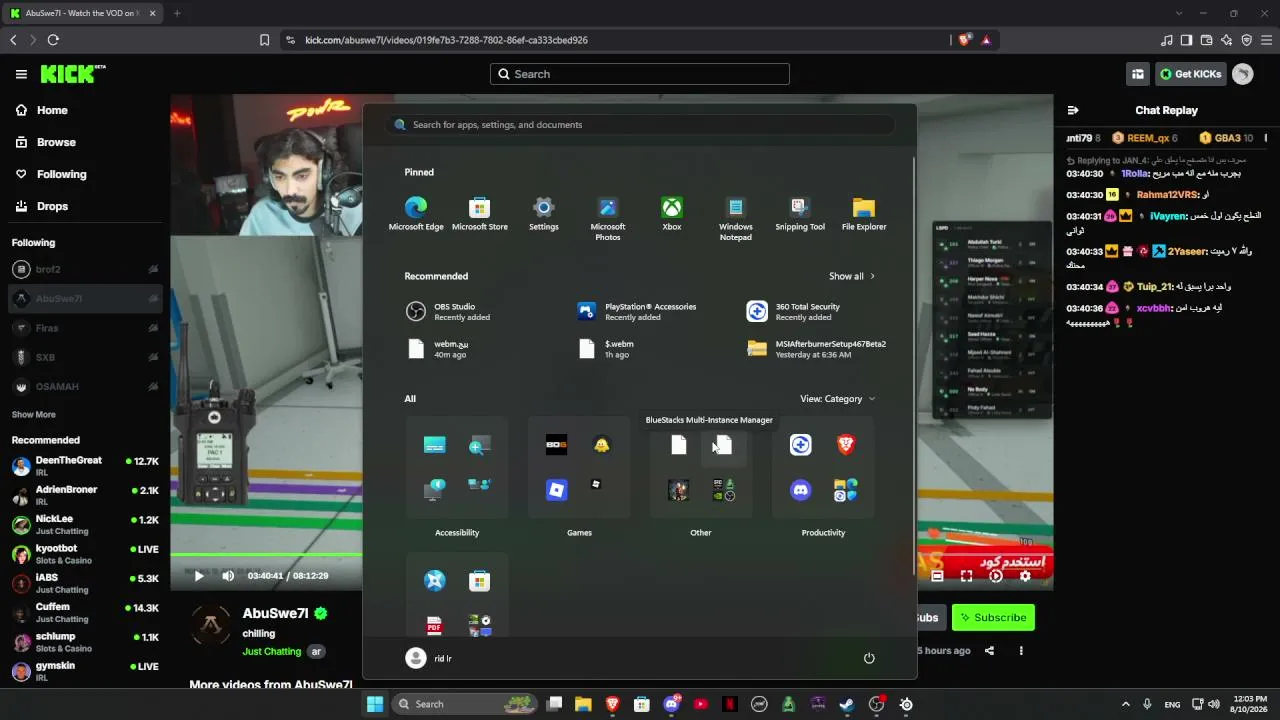1280x720 pixels.
Task: Open Microsoft Photos pinned app
Action: [608, 219]
